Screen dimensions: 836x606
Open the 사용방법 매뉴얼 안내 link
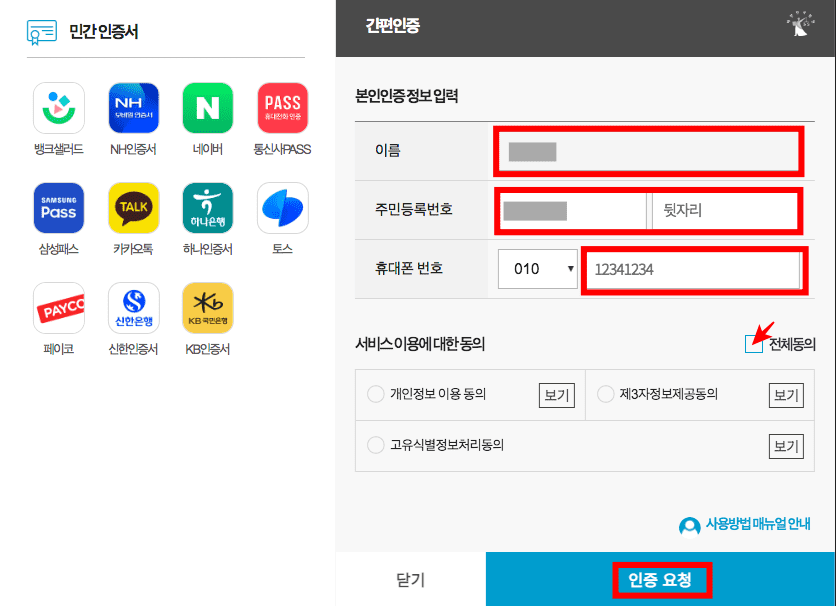[x=758, y=524]
